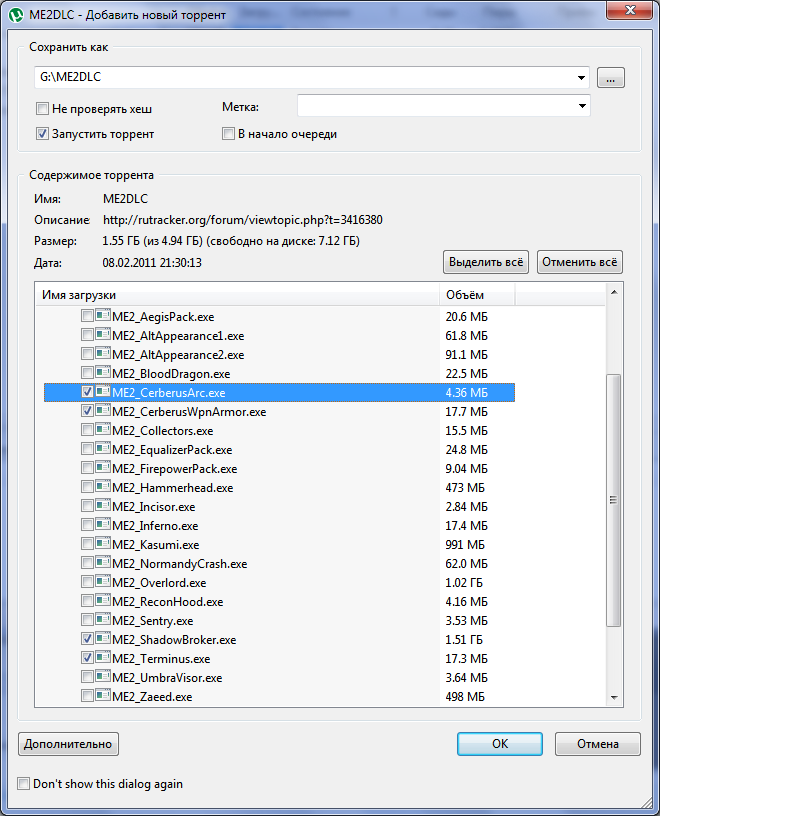The height and width of the screenshot is (816, 798).
Task: Click the 'Отменить всё' button
Action: coord(579,262)
